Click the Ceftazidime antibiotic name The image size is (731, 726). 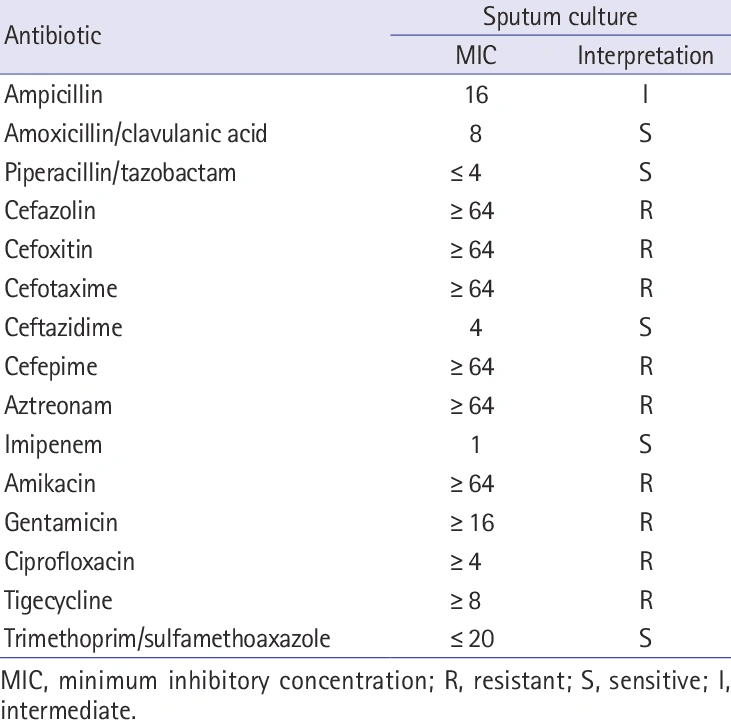tap(63, 328)
